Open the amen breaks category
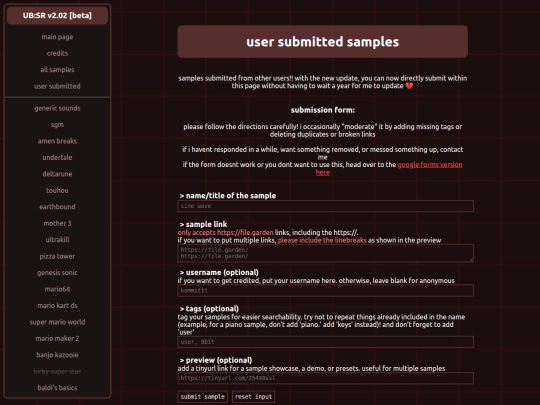Screen dimensions: 540x405 57,141
